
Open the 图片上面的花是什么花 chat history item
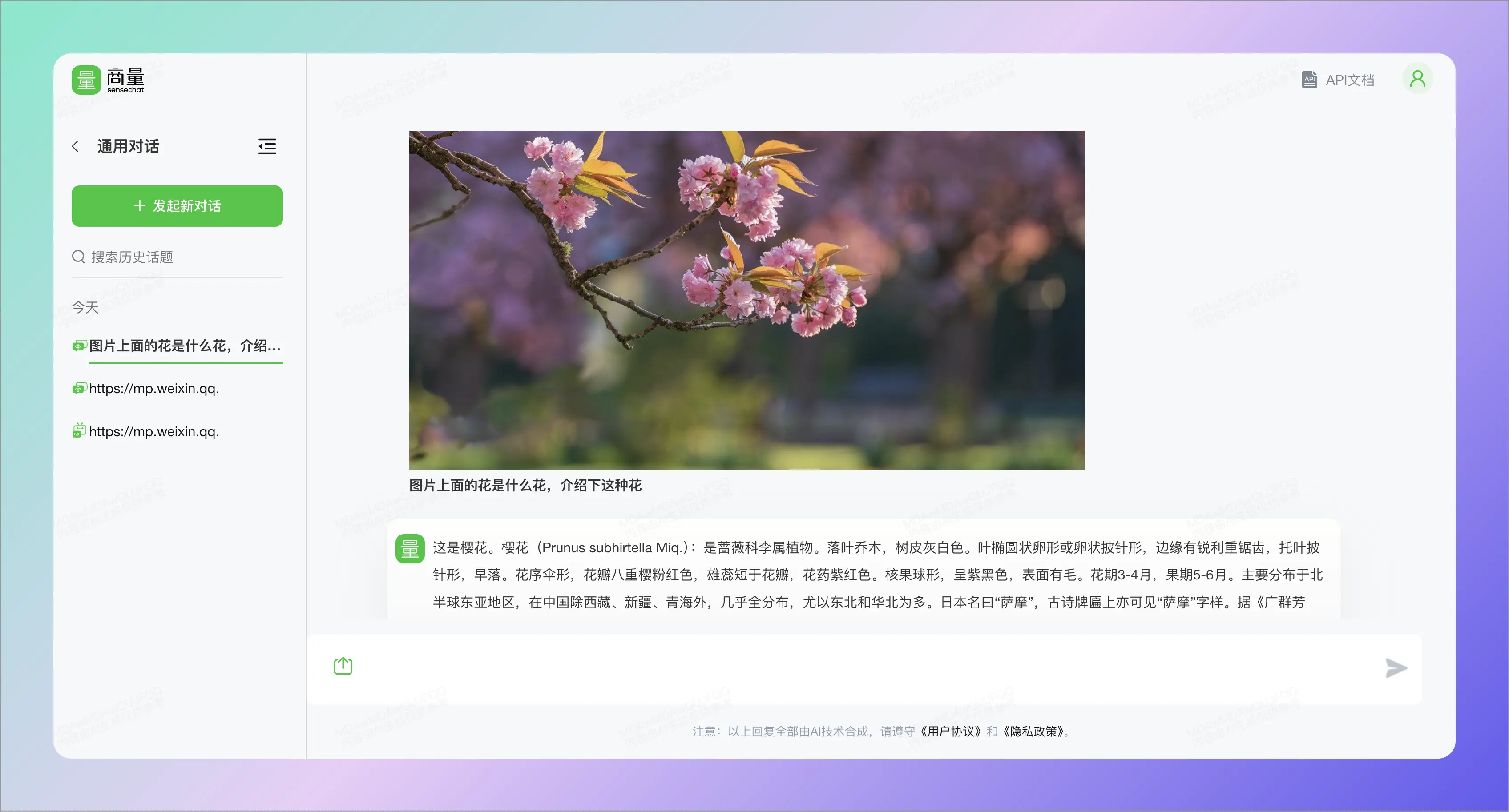pyautogui.click(x=185, y=346)
